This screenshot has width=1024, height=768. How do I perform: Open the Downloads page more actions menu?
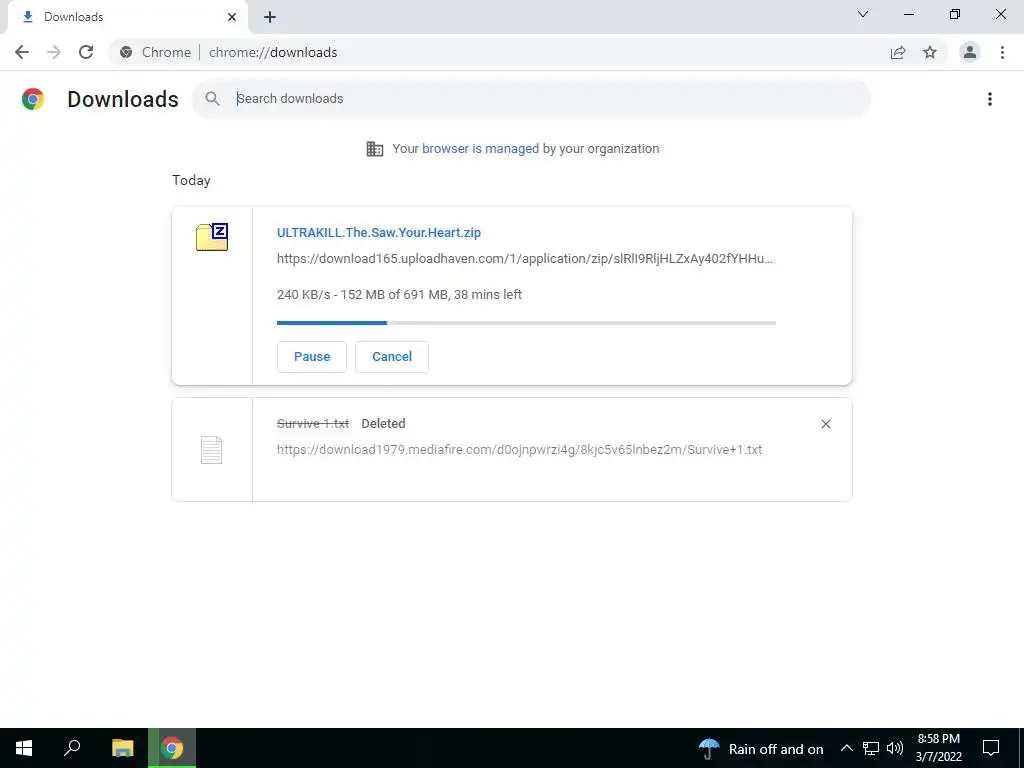[990, 99]
